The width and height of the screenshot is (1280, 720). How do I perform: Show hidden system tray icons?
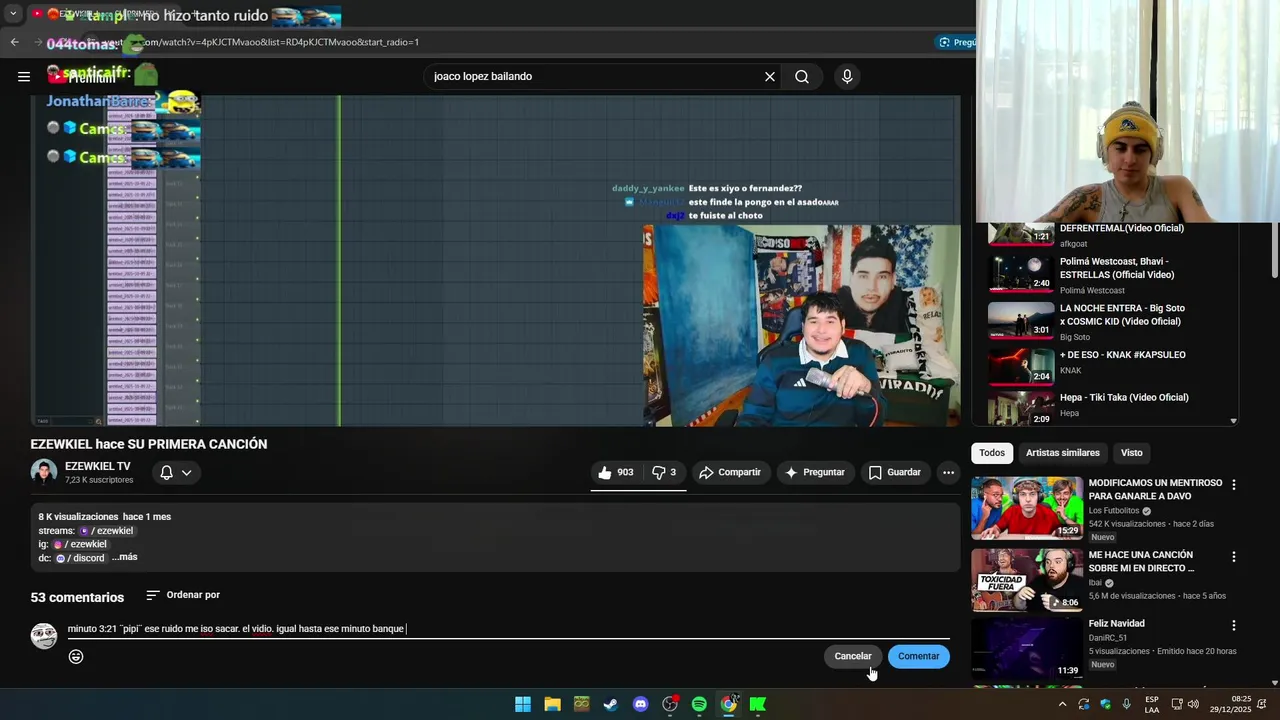[1062, 704]
